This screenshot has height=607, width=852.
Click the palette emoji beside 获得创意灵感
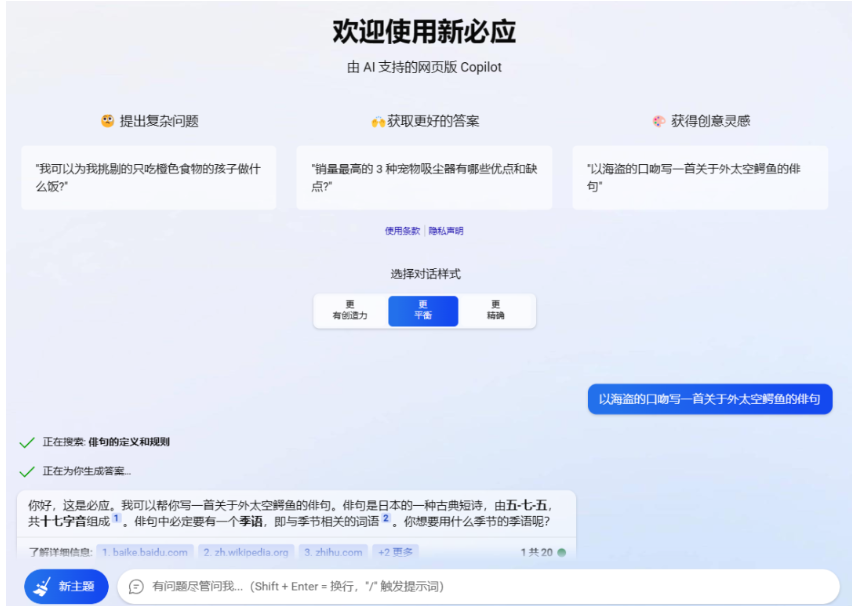(658, 121)
